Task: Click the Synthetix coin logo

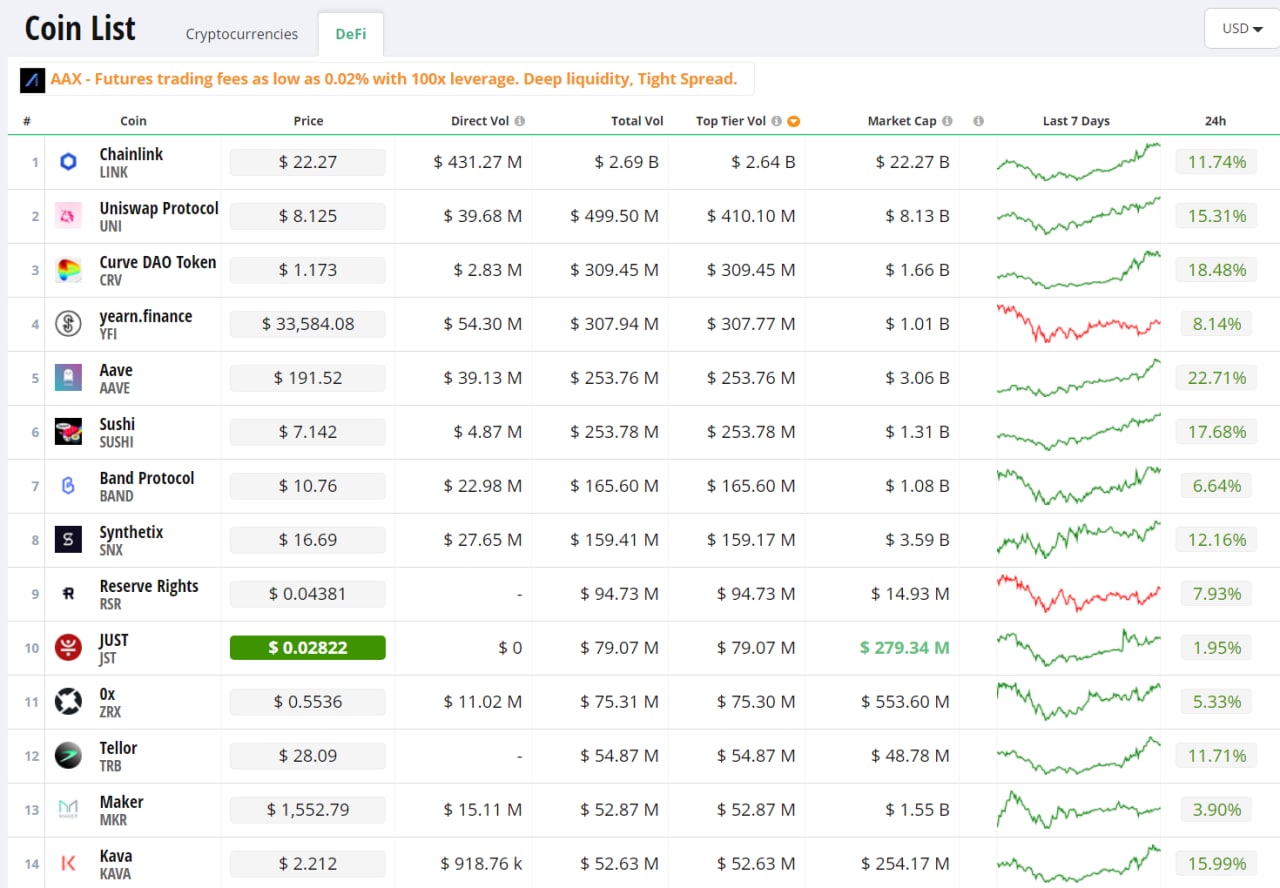Action: (68, 540)
